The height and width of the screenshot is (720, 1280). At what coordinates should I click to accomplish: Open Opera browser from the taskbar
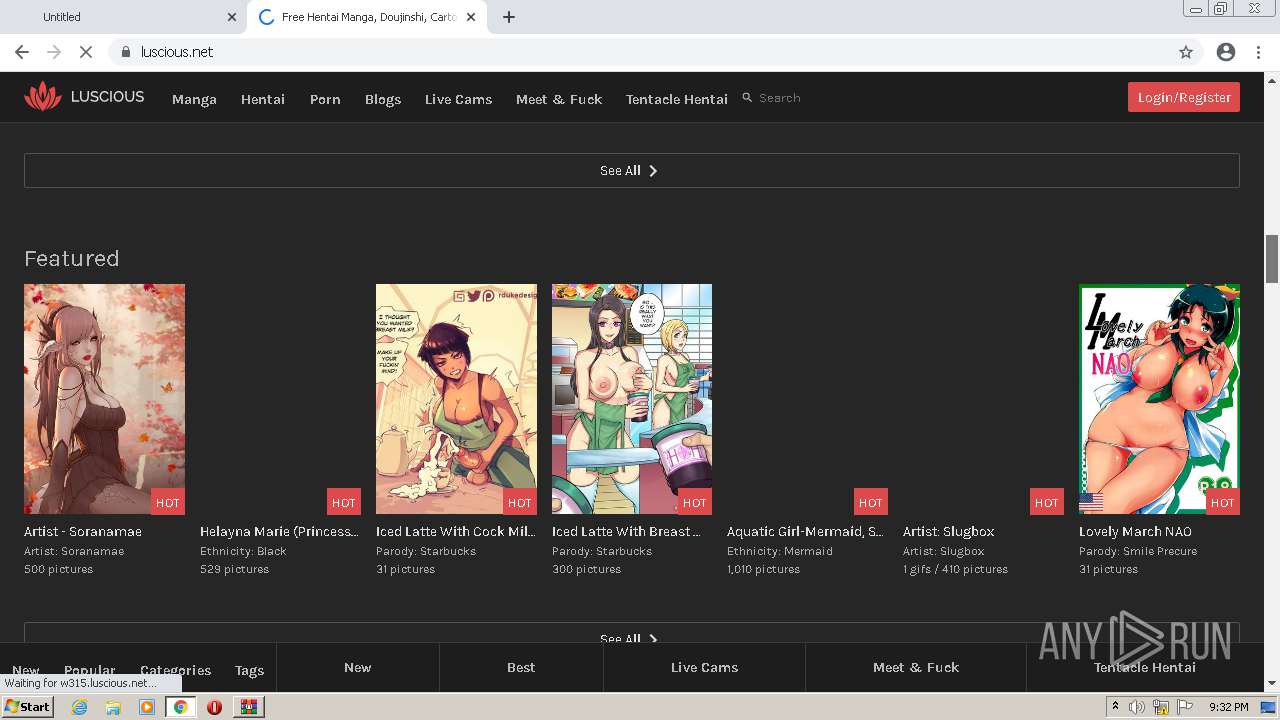(x=214, y=707)
